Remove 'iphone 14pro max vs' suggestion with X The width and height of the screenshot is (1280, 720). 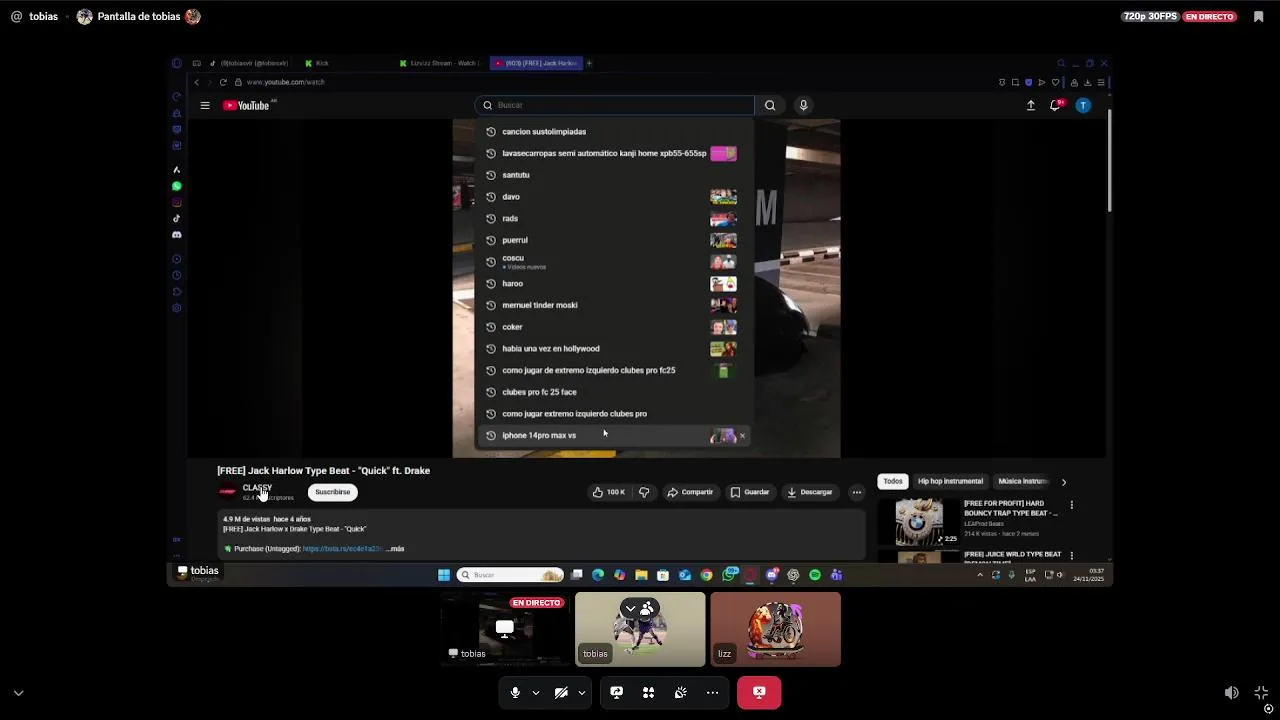tap(742, 436)
